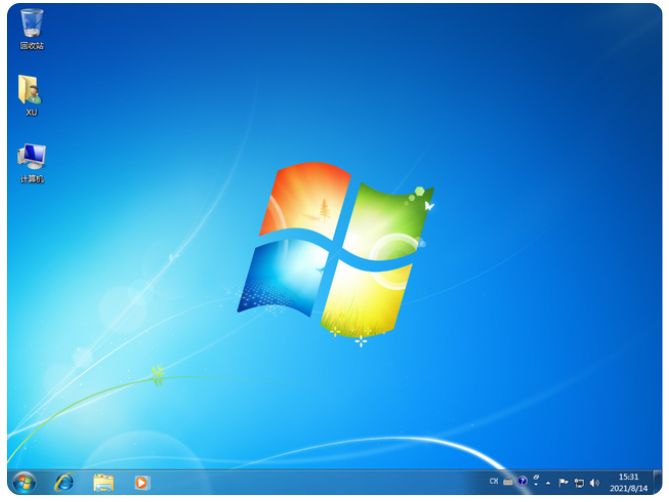This screenshot has height=502, width=669.
Task: Open the clock showing 15:31
Action: click(x=628, y=482)
